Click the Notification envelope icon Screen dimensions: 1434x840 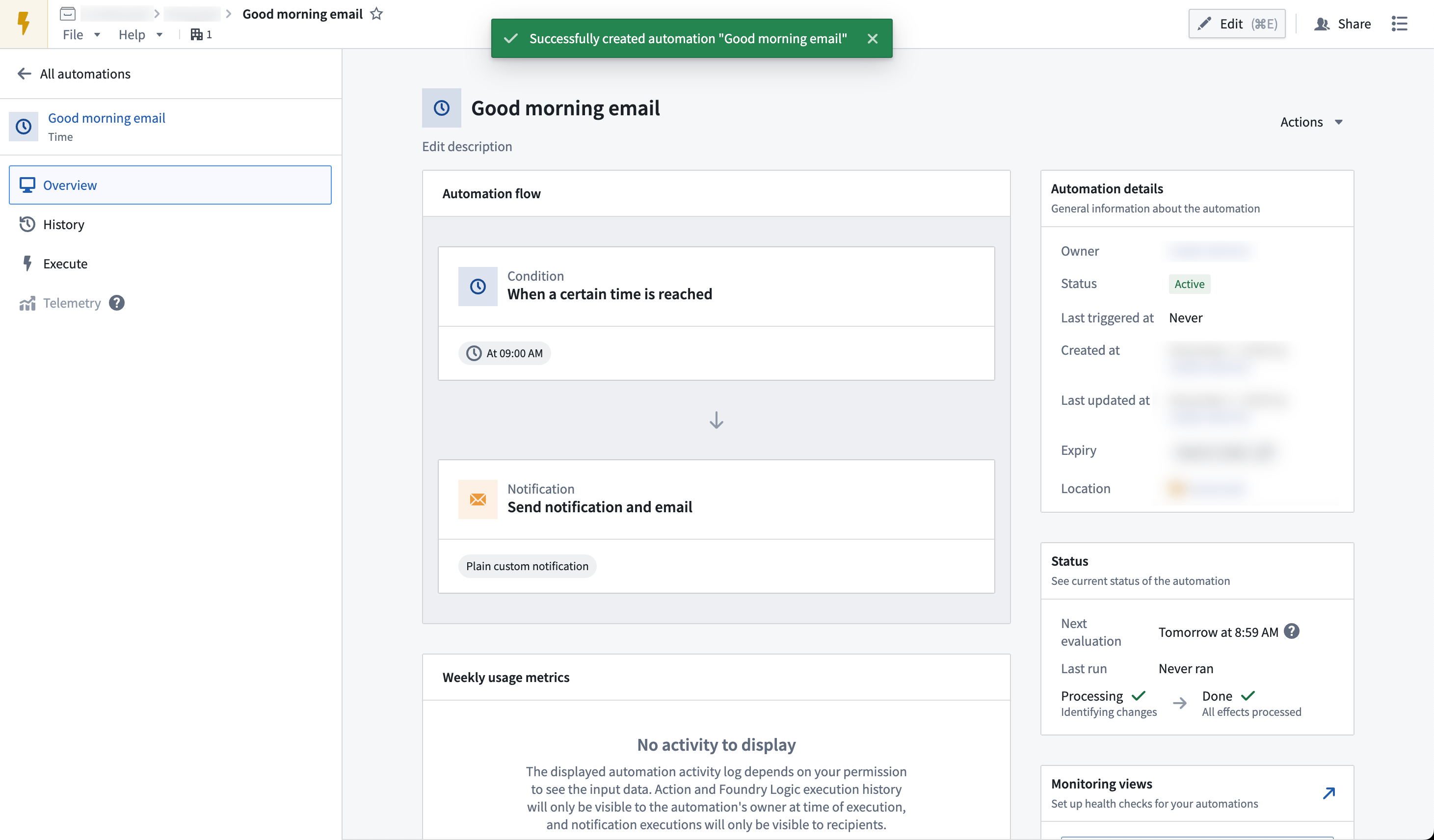tap(478, 499)
